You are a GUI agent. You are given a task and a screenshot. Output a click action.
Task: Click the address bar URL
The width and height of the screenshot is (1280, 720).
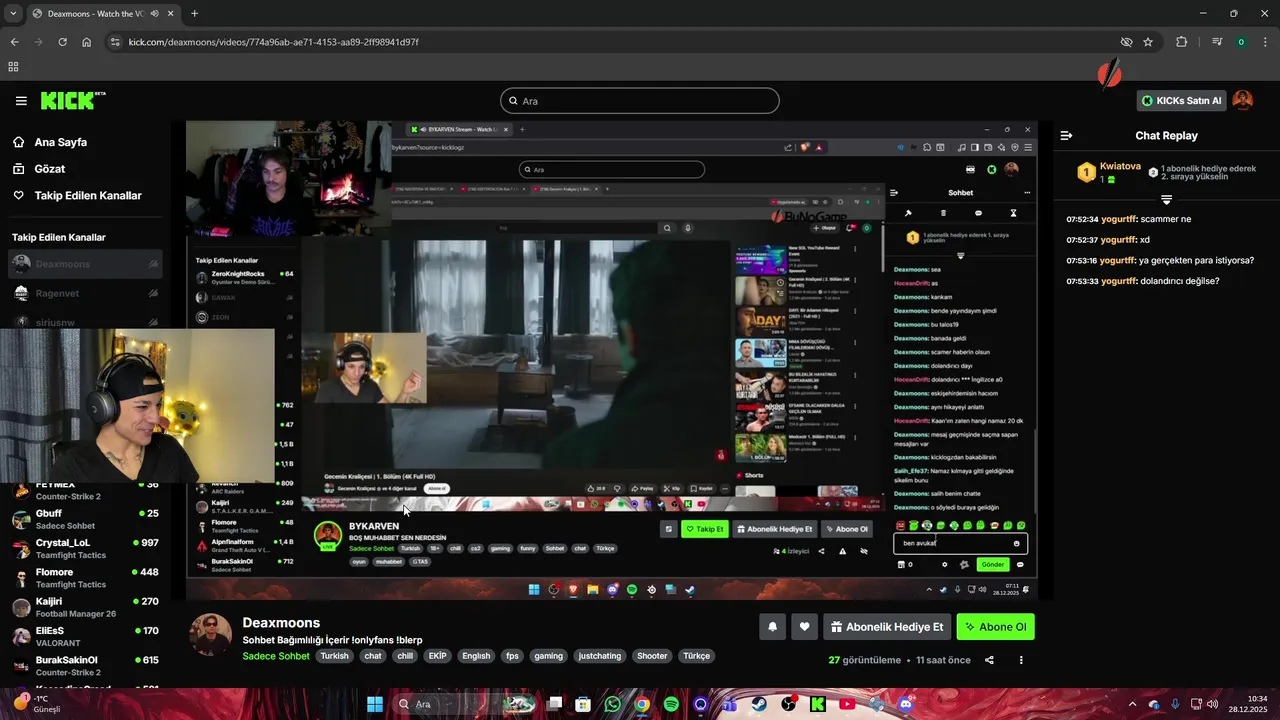point(273,42)
